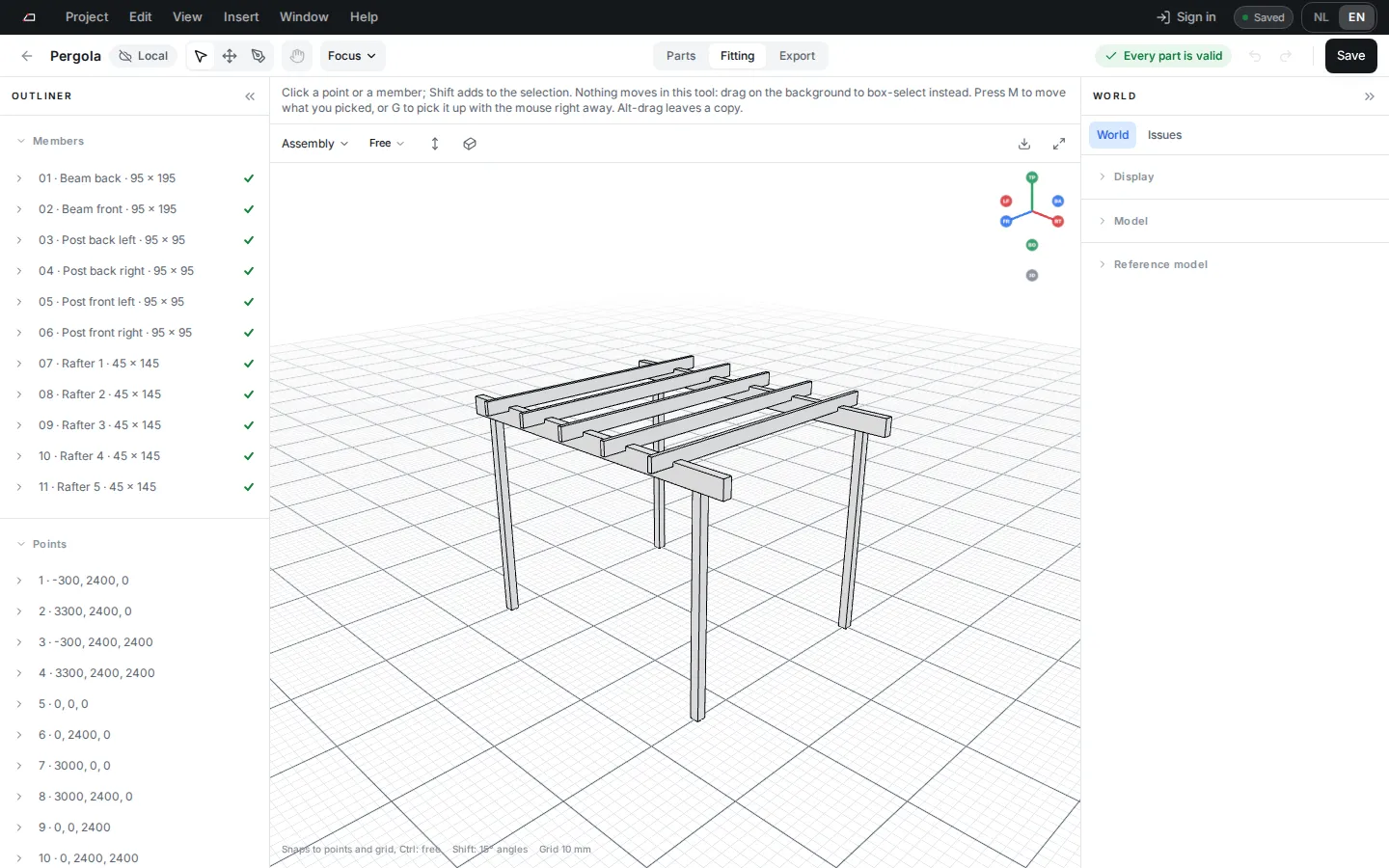Click the vertical arrows icon in viewport toolbar
This screenshot has height=868, width=1389.
[435, 144]
